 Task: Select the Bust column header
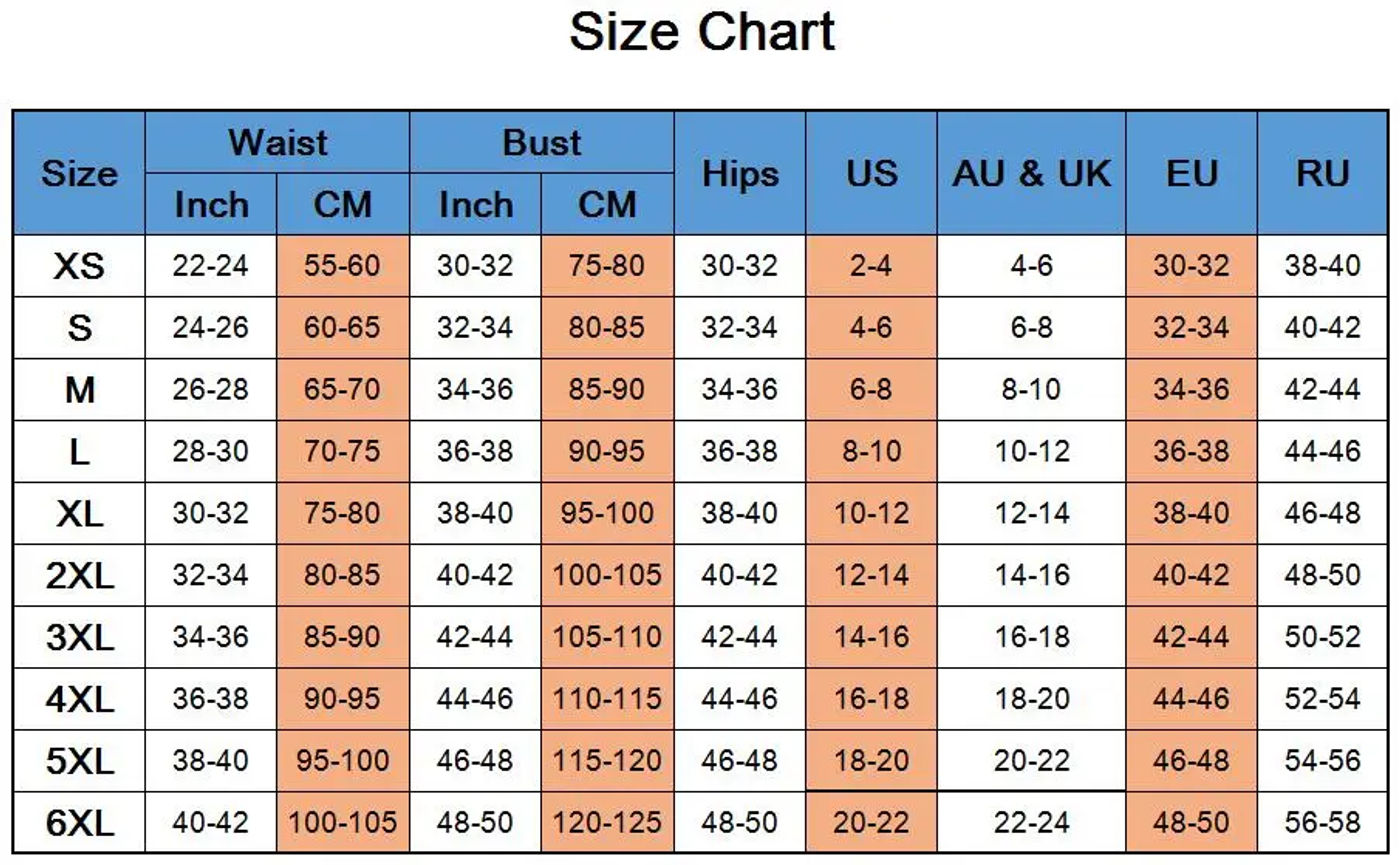coord(541,142)
